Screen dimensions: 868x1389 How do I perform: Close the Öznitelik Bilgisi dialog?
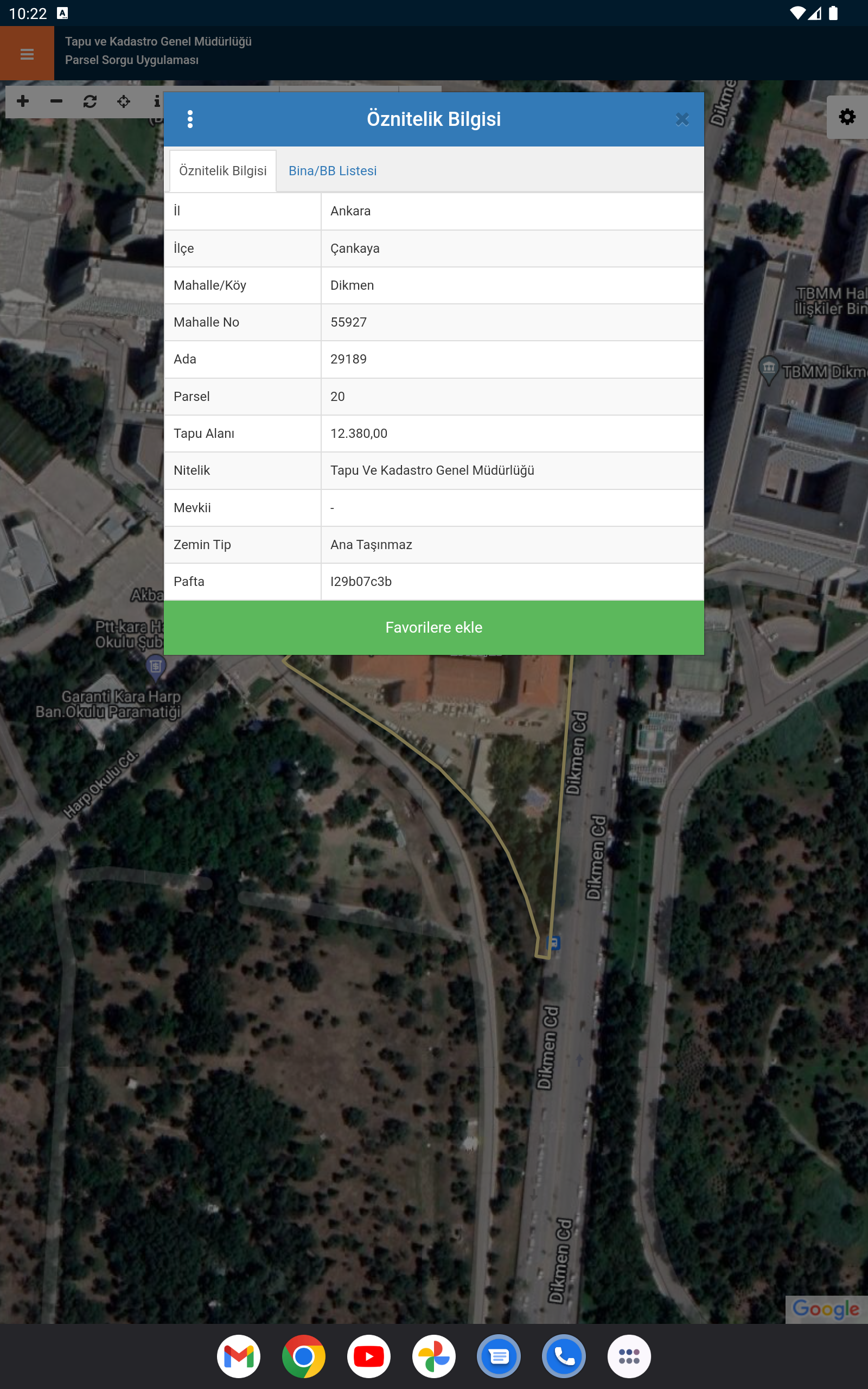[682, 119]
